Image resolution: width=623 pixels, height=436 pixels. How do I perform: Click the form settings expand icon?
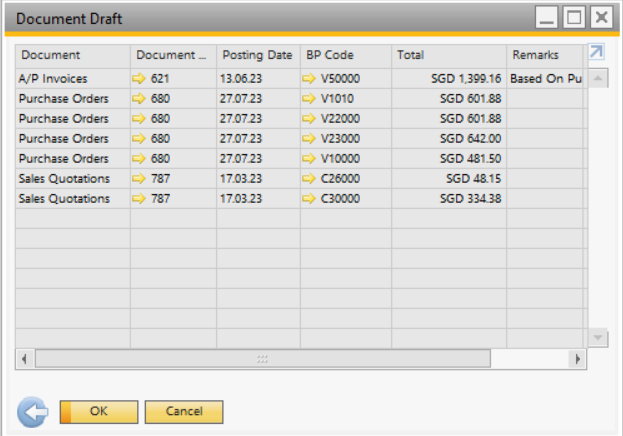click(x=596, y=52)
